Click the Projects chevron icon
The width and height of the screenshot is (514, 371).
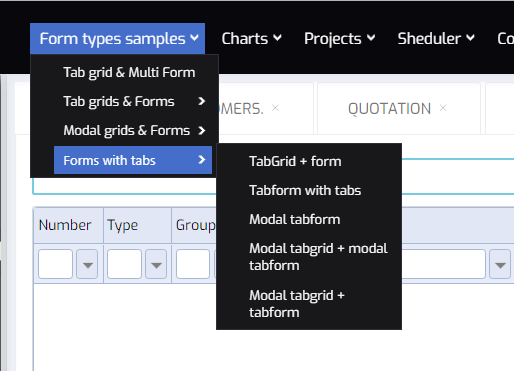(371, 38)
